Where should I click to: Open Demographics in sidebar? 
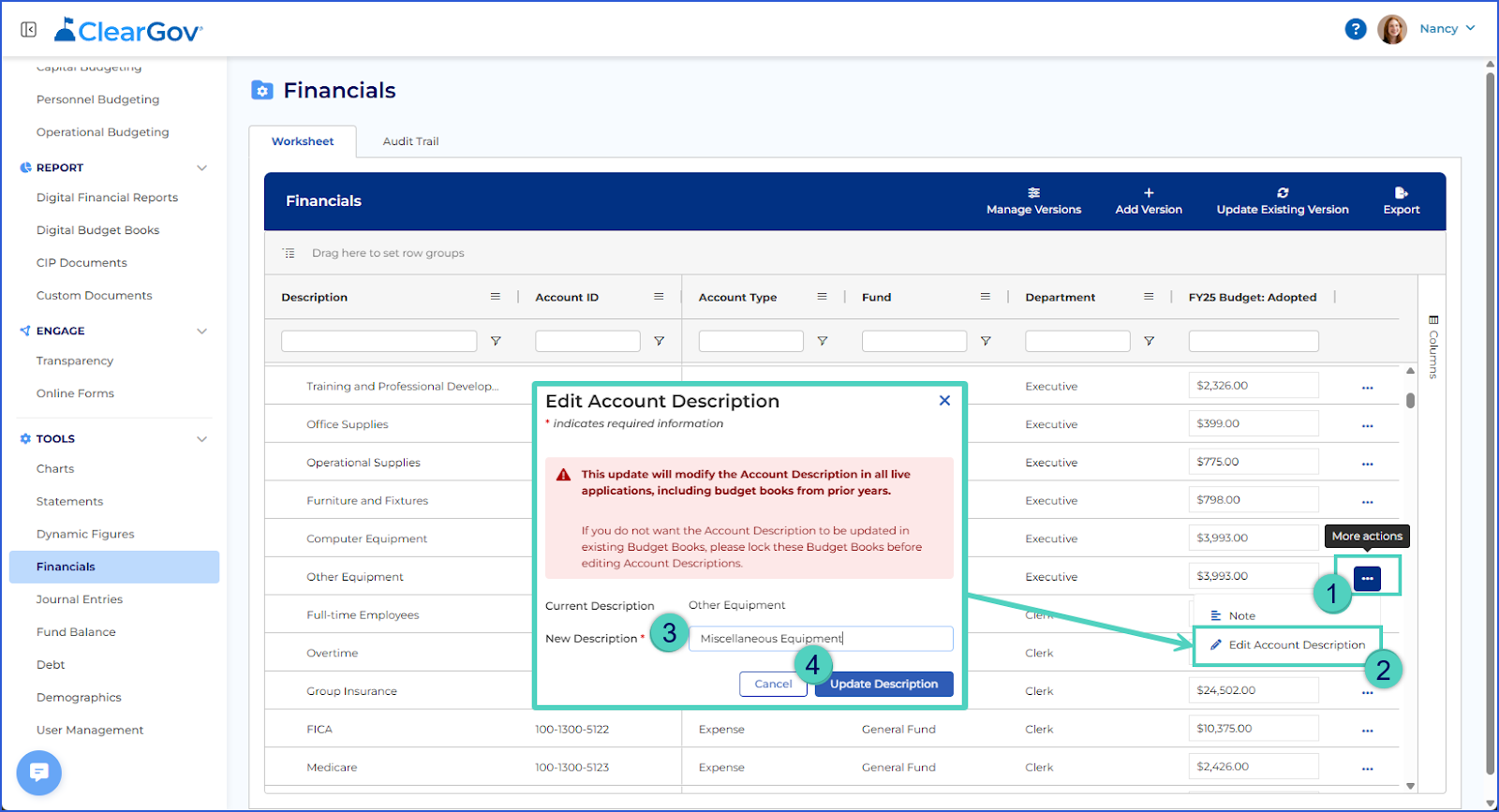pos(79,698)
